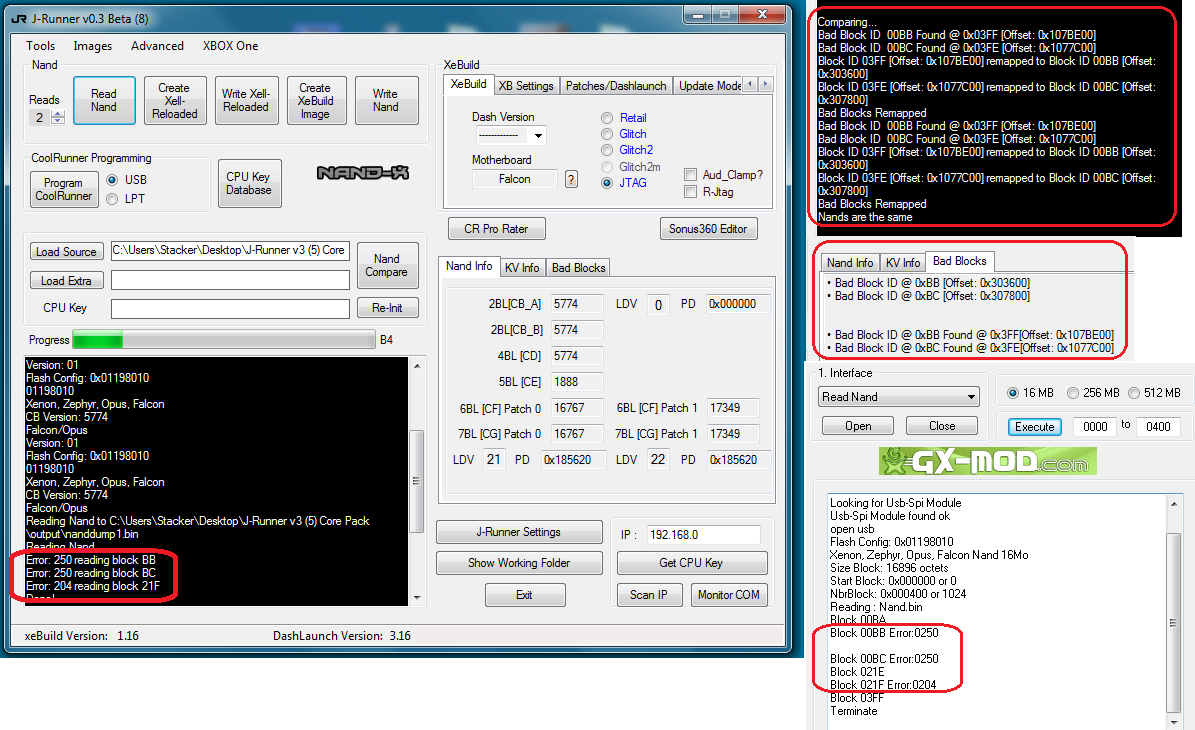This screenshot has height=730, width=1195.
Task: Click the IP address field
Action: pyautogui.click(x=703, y=535)
